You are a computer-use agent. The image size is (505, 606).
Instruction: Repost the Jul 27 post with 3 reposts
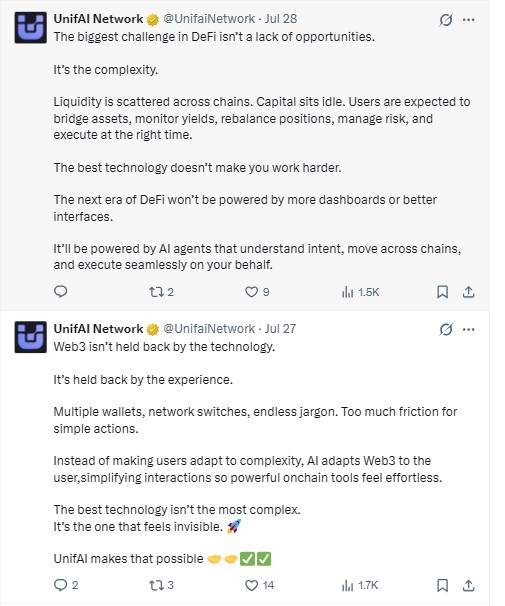tap(161, 585)
